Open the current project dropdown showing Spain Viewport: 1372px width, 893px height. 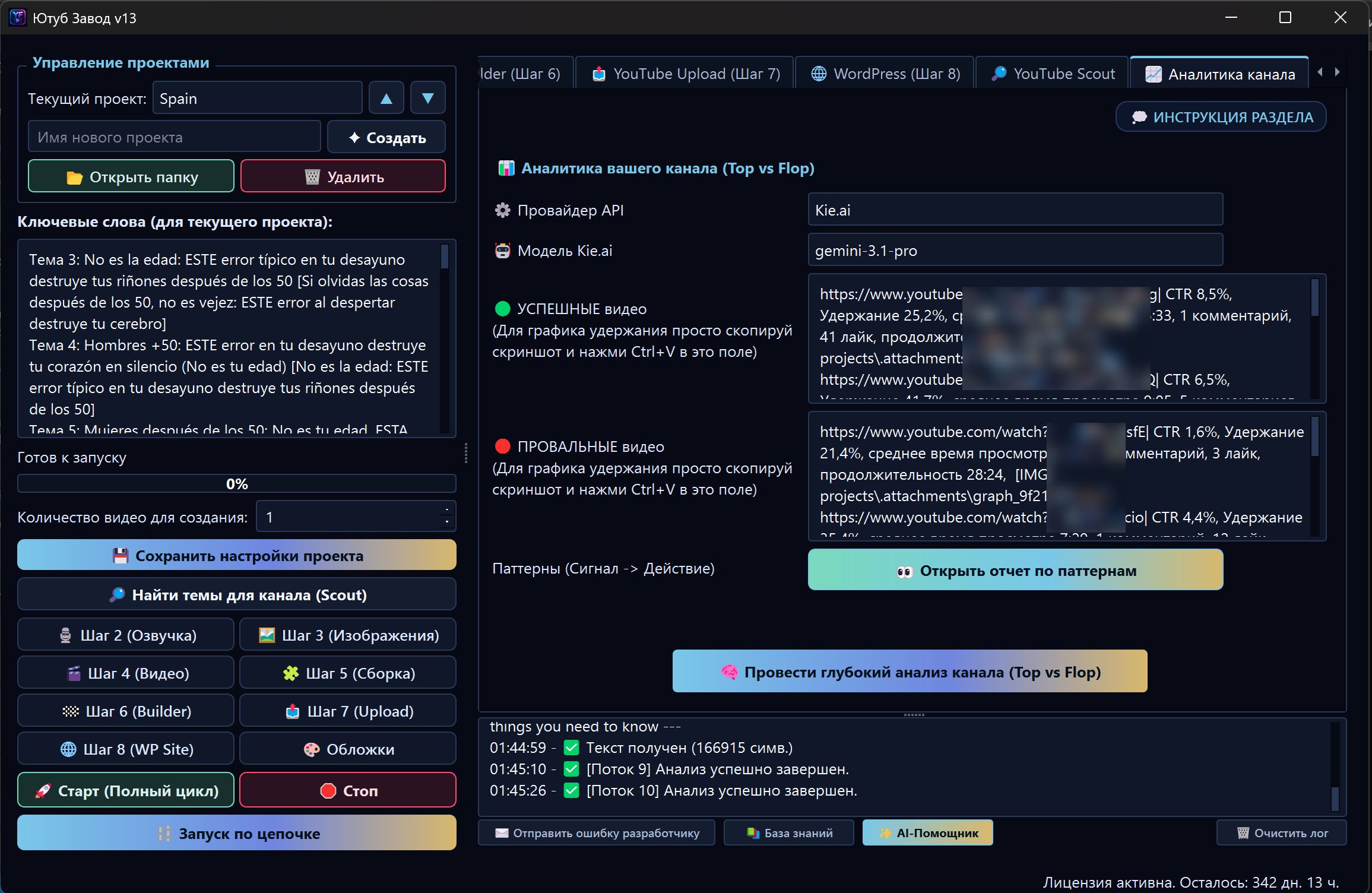coord(258,98)
